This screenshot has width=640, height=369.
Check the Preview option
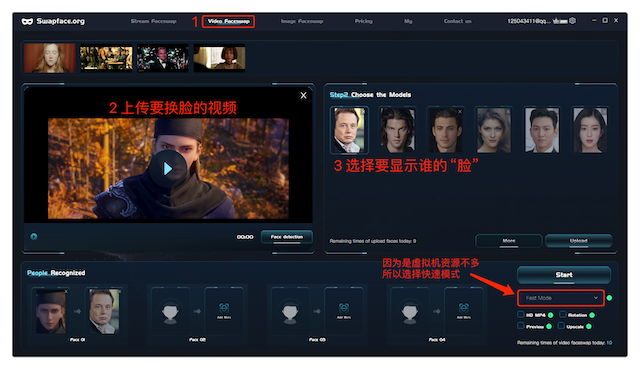coord(521,326)
